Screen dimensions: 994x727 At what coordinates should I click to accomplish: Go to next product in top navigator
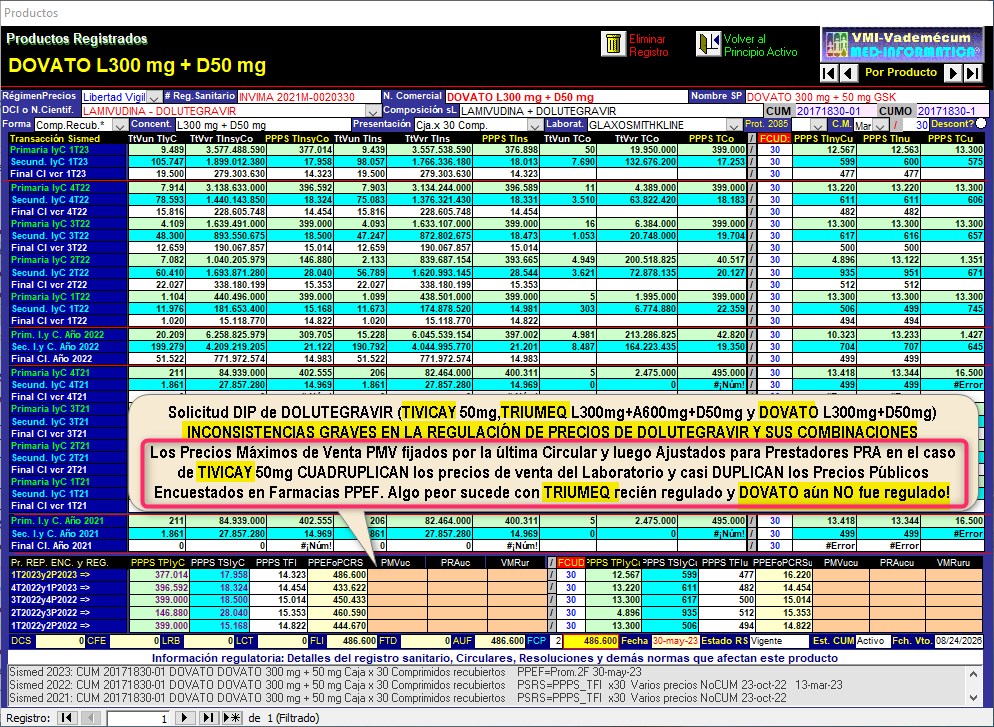point(954,73)
